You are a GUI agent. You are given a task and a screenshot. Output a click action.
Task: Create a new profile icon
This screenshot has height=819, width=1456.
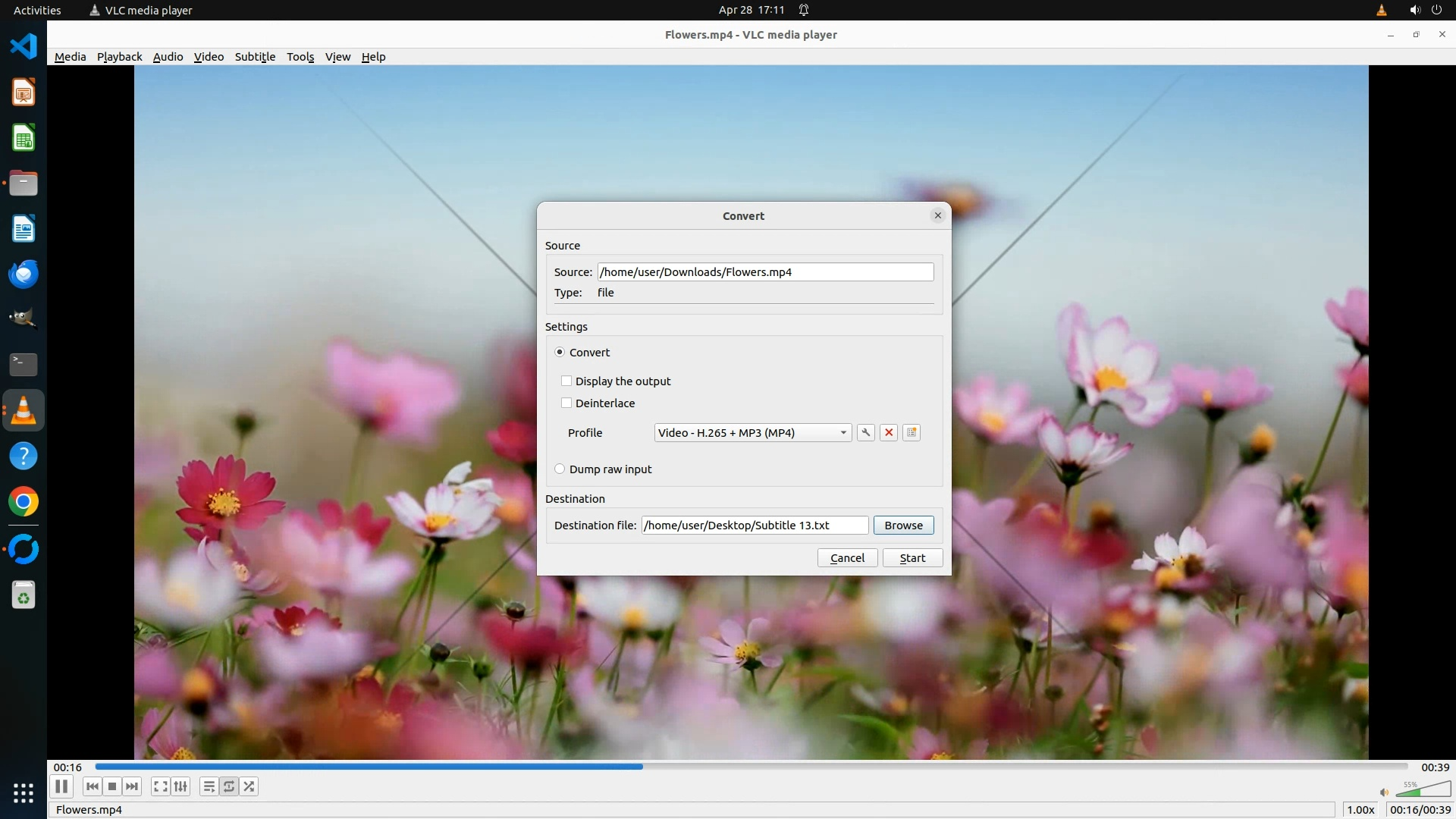(x=912, y=432)
